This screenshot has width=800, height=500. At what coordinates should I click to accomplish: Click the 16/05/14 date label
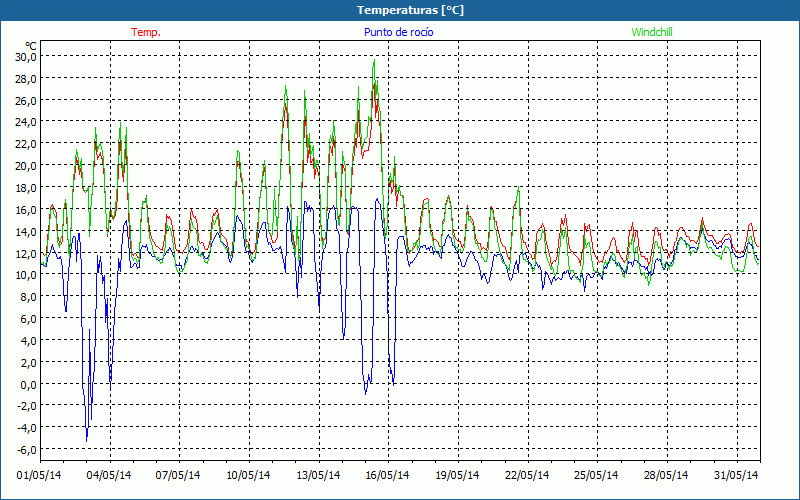(388, 476)
